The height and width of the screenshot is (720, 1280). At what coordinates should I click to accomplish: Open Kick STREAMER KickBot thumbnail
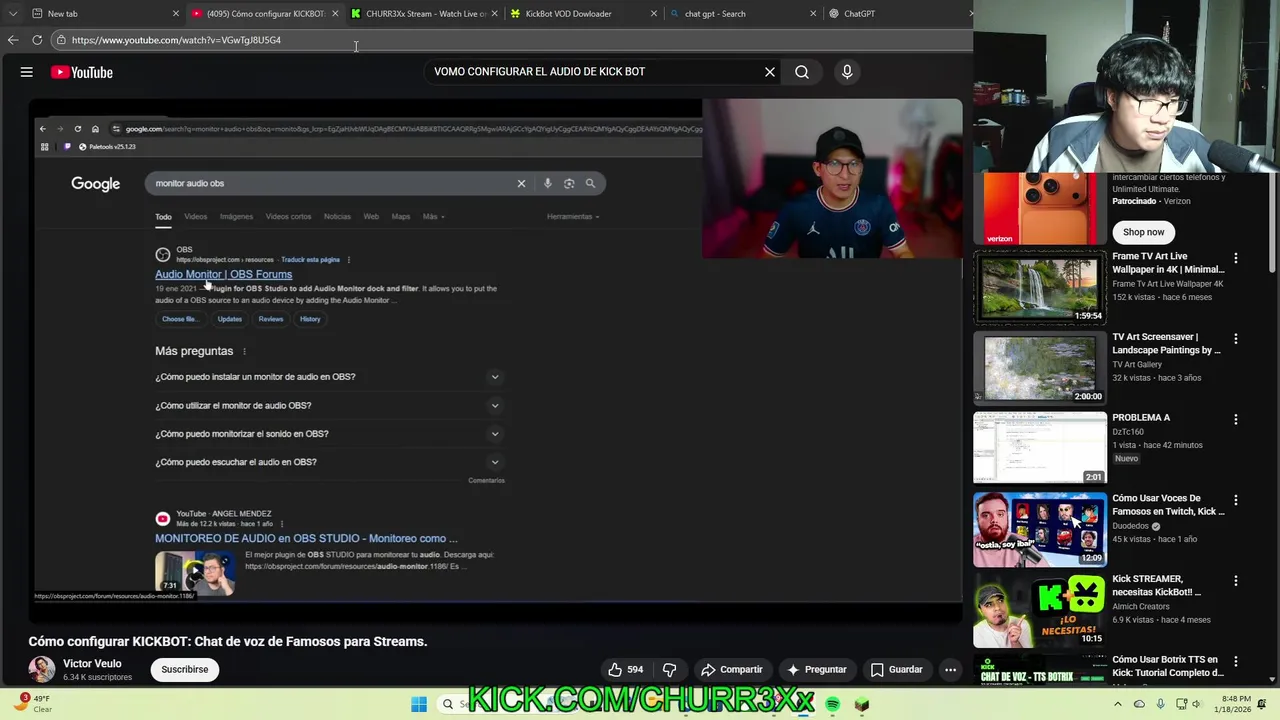(x=1040, y=610)
